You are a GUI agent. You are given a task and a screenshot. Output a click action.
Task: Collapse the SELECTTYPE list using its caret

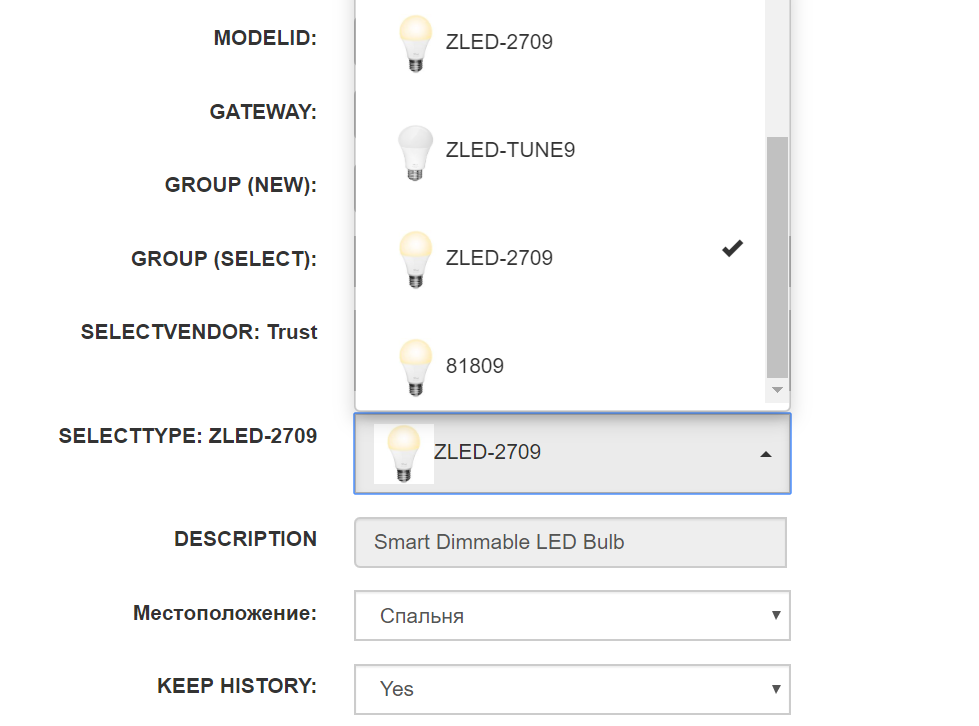(x=765, y=454)
